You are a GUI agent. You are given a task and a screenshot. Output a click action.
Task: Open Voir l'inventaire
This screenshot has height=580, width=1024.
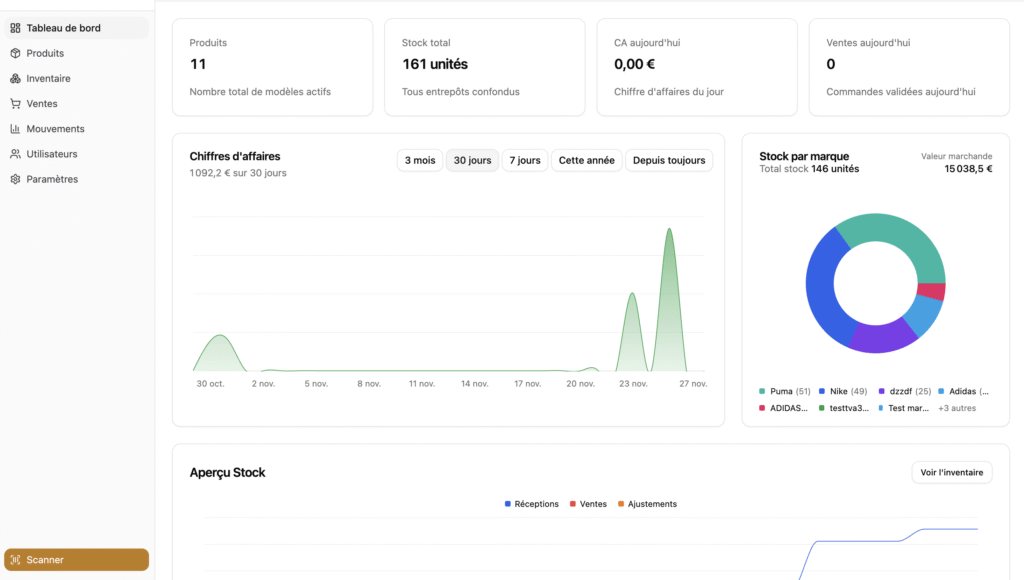pos(951,473)
